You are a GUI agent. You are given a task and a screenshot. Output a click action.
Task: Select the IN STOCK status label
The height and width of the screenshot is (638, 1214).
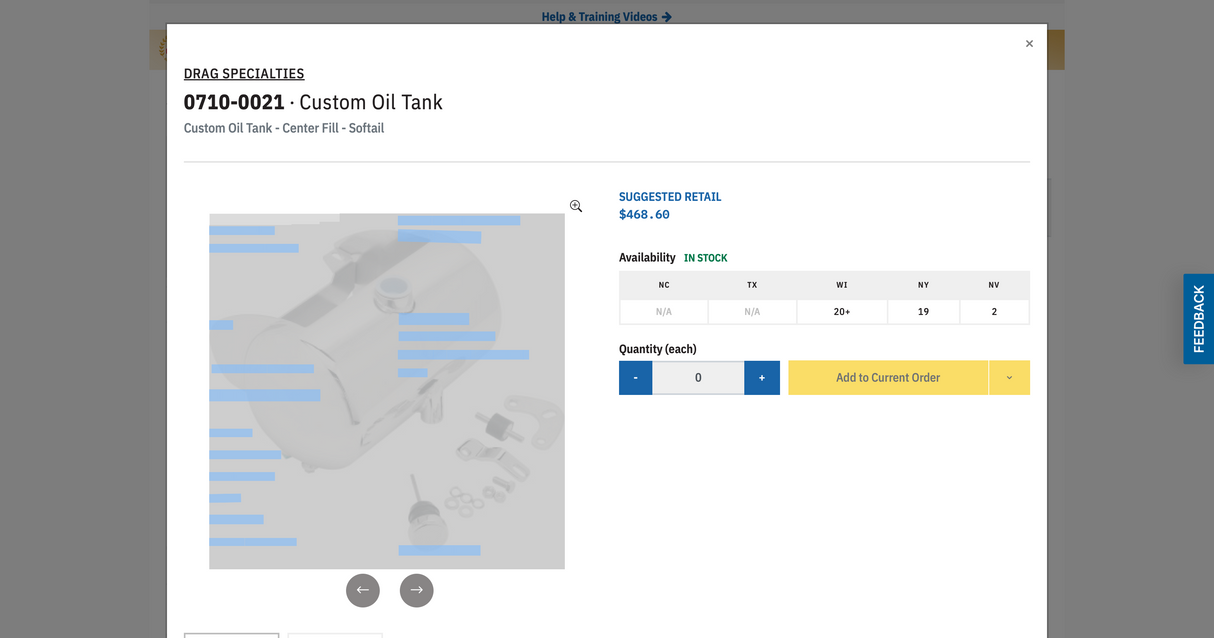tap(706, 258)
